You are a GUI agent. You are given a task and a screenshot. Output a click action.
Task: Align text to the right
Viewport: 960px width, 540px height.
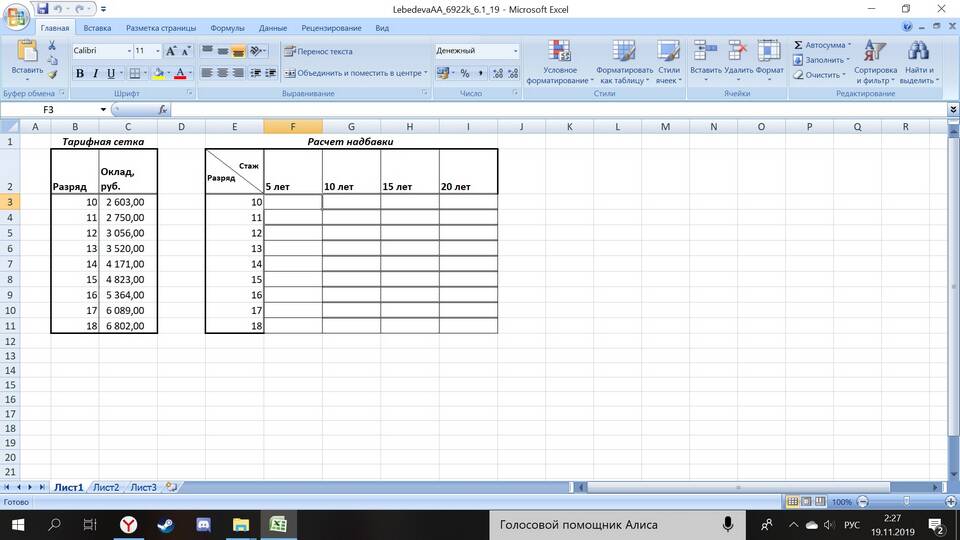[238, 73]
